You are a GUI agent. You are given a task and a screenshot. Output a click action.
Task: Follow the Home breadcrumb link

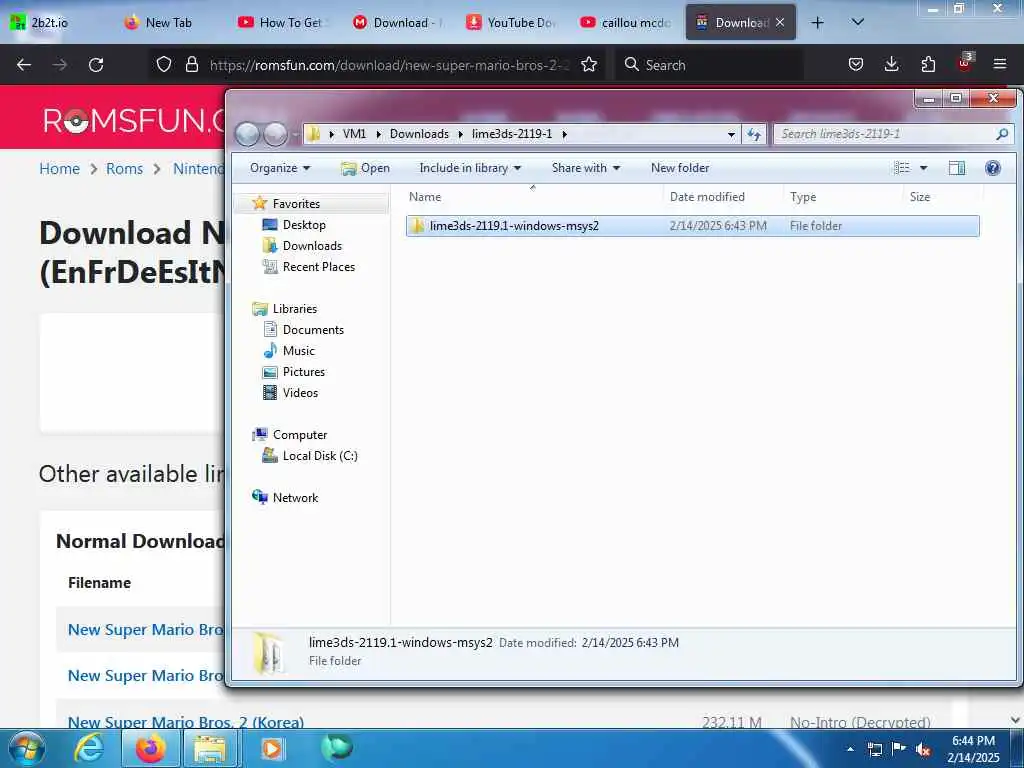coord(59,168)
